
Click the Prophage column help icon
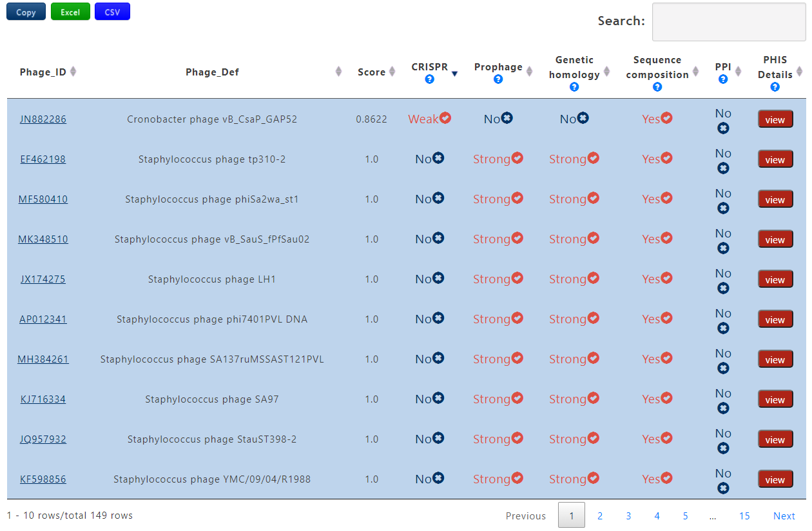coord(498,80)
